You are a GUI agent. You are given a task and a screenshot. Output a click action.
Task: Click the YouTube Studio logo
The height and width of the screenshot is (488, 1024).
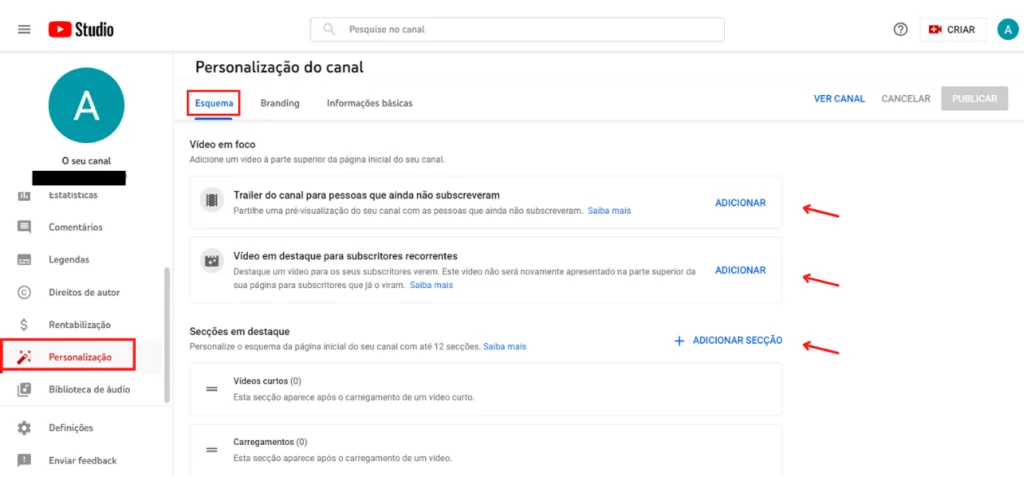[81, 29]
